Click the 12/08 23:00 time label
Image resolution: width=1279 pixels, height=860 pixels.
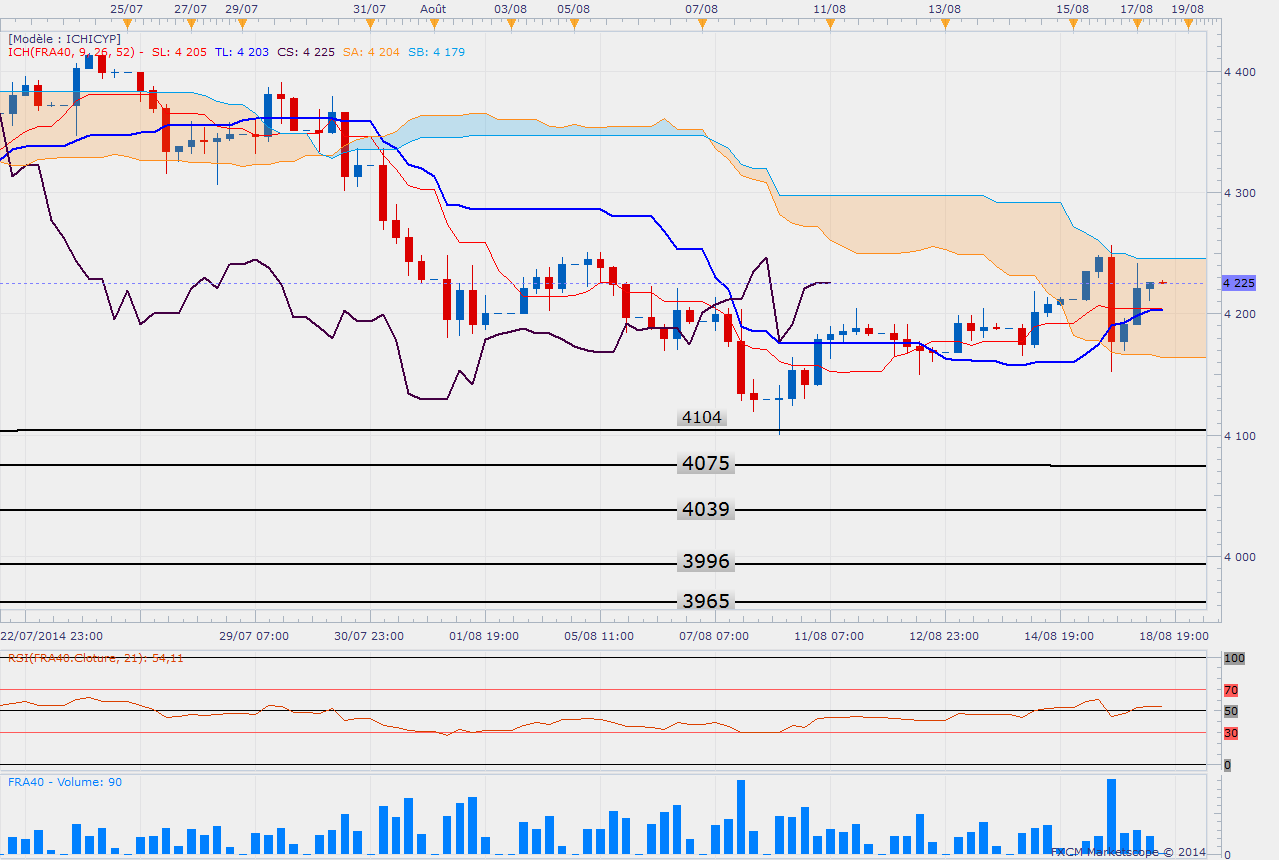tap(944, 635)
